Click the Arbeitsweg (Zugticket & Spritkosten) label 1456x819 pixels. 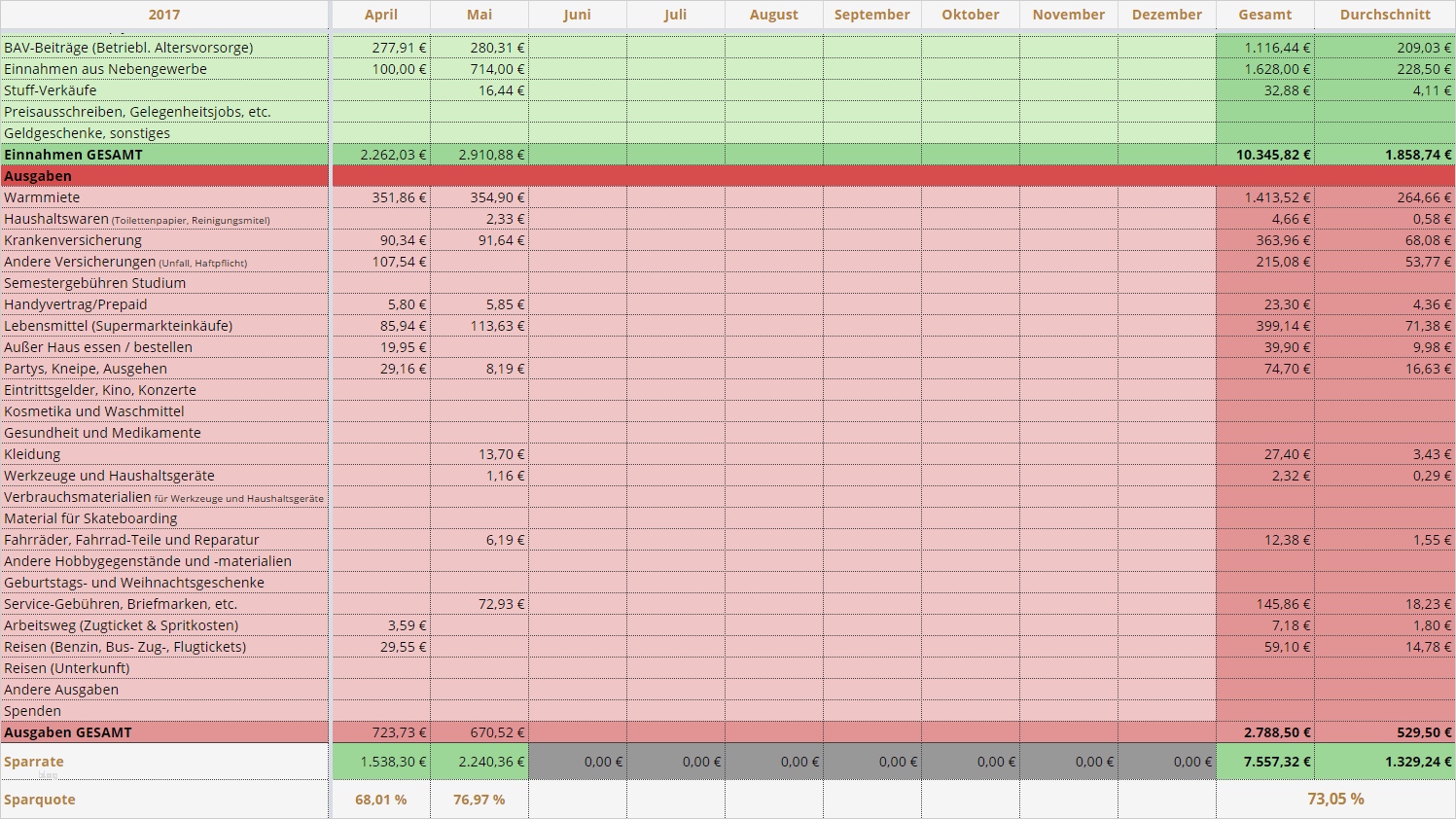121,625
